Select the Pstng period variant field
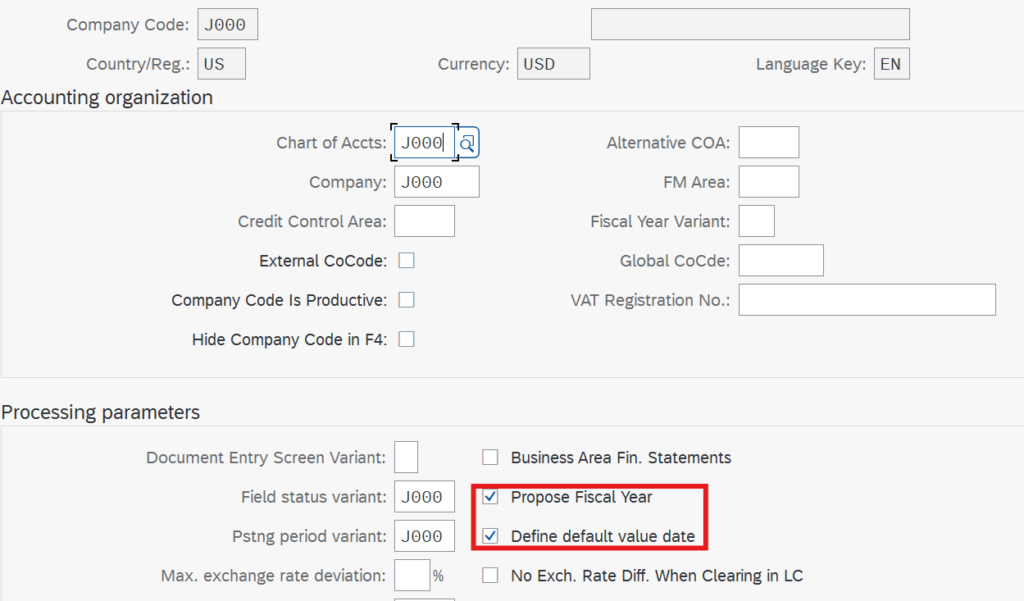The width and height of the screenshot is (1024, 601). point(422,536)
